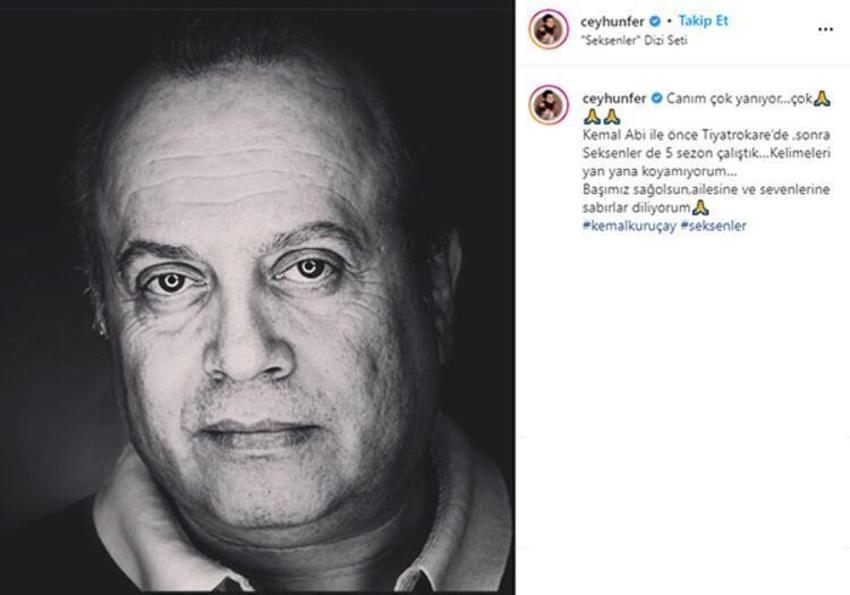Image resolution: width=850 pixels, height=595 pixels.
Task: Click the "yan yana koyamıyorum" caption line
Action: (660, 171)
